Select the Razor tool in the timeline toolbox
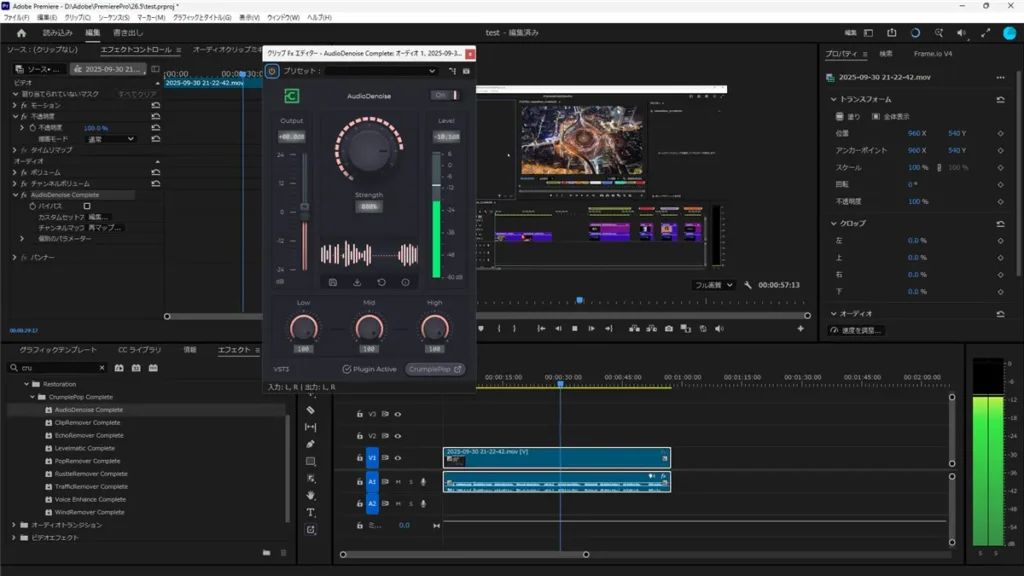The image size is (1024, 576). [311, 410]
